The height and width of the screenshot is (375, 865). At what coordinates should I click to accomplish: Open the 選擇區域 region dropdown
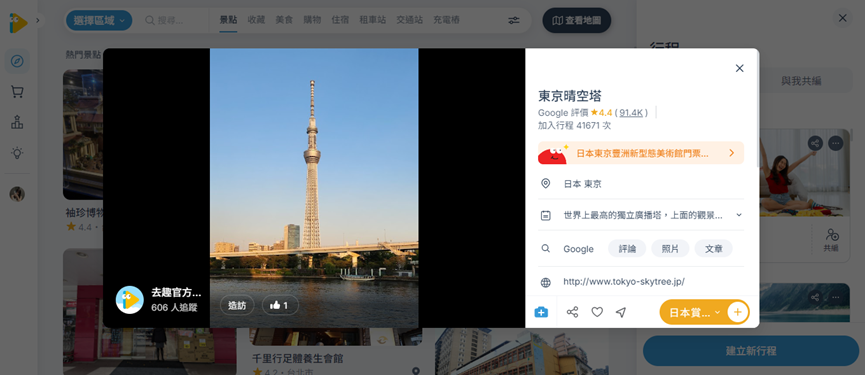tap(99, 20)
